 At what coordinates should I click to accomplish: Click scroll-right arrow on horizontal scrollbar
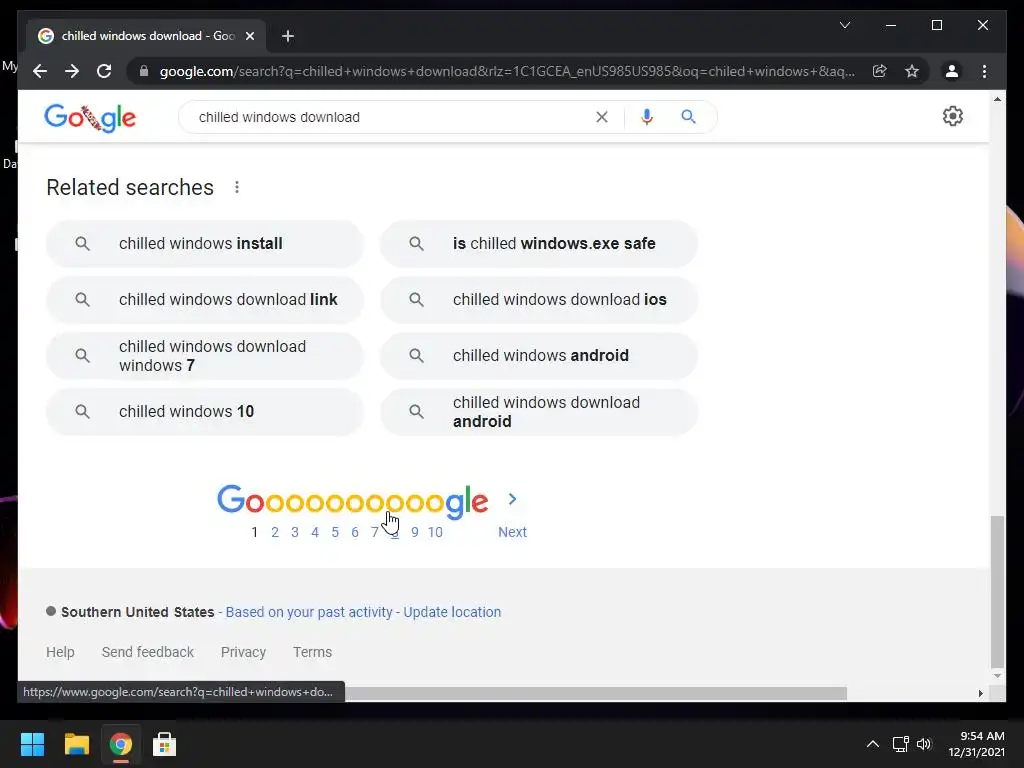(x=981, y=694)
